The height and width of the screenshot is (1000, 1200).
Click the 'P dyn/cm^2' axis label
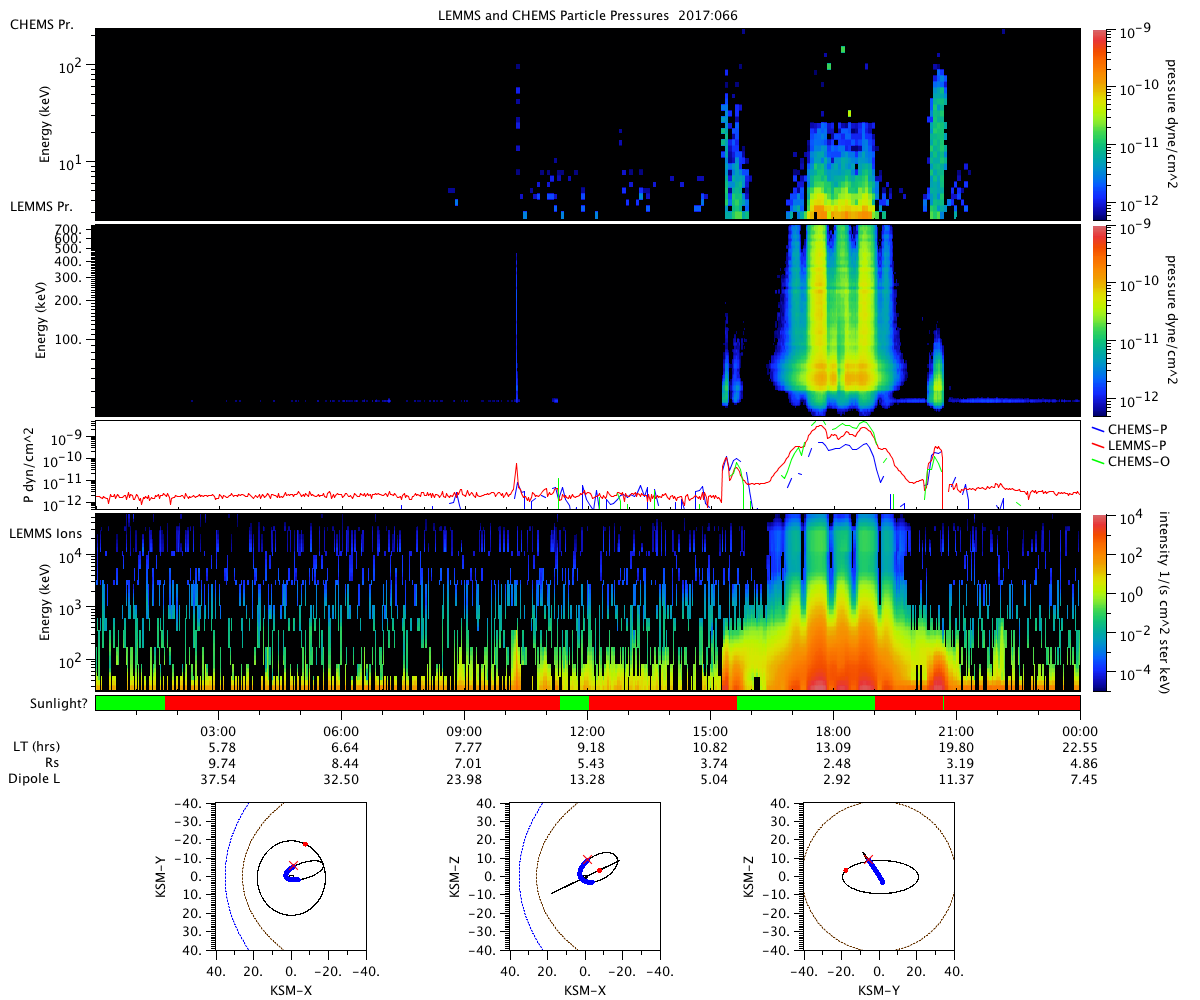tap(29, 467)
